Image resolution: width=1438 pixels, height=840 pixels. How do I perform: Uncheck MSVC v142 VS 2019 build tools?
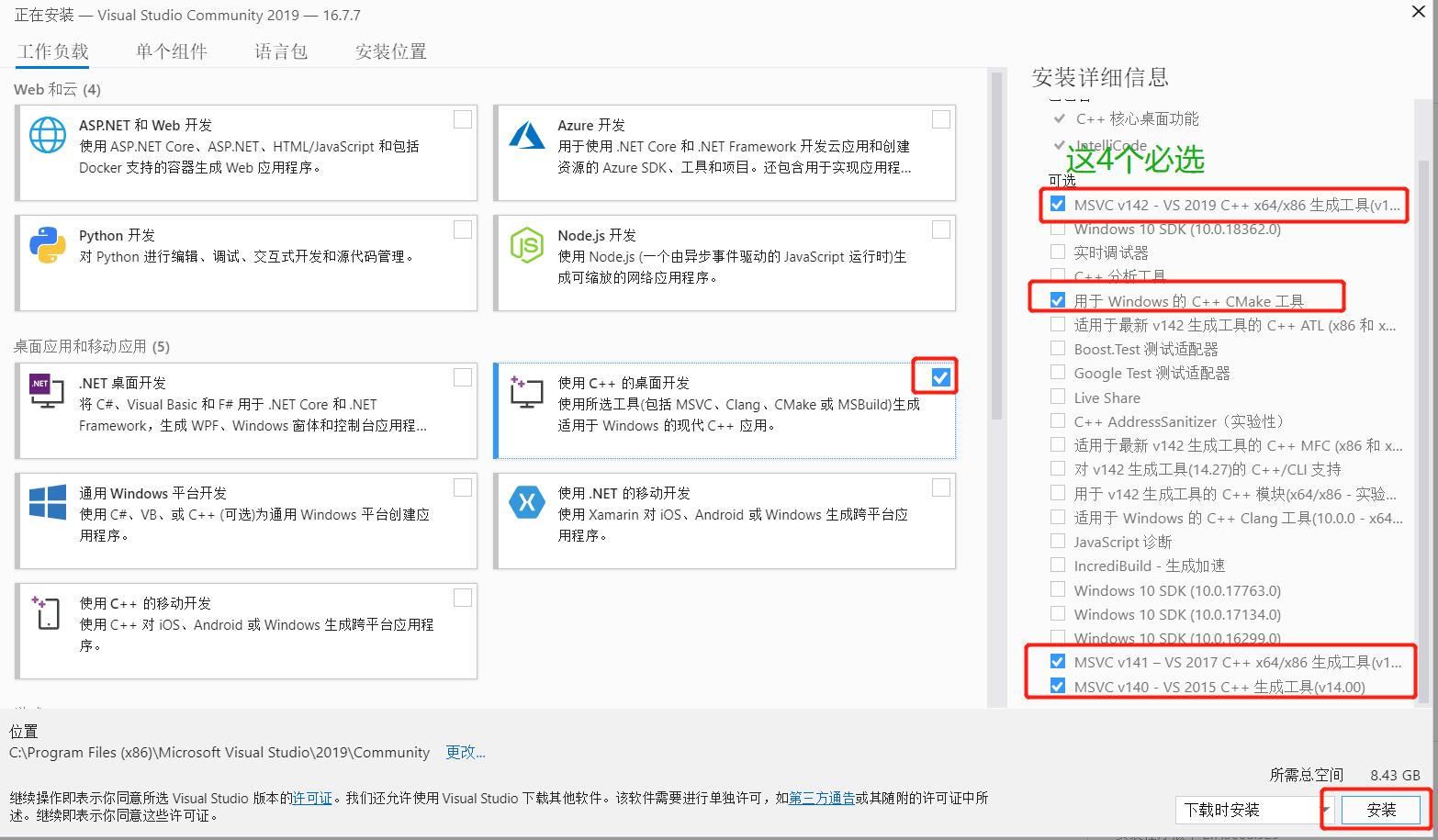[x=1058, y=205]
